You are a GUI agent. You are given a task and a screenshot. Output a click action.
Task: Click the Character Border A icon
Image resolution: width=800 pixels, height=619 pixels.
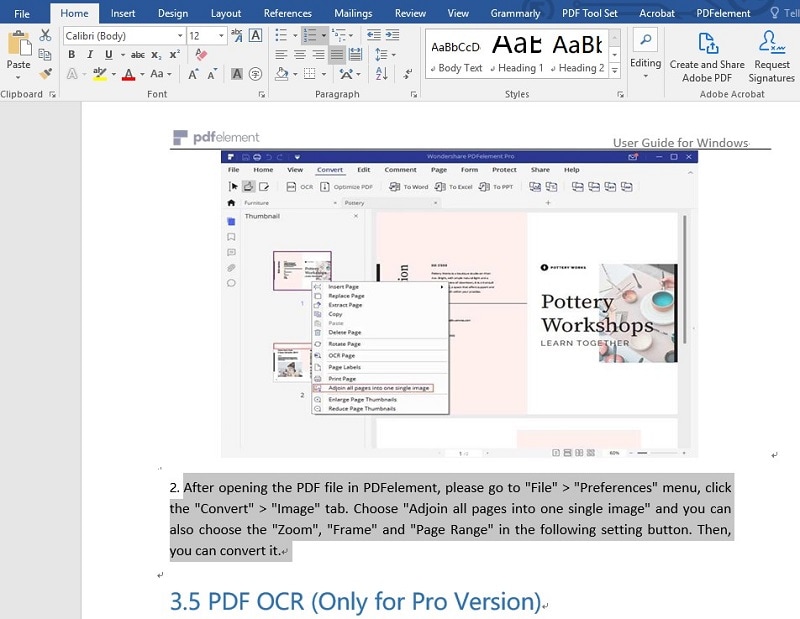pyautogui.click(x=255, y=35)
